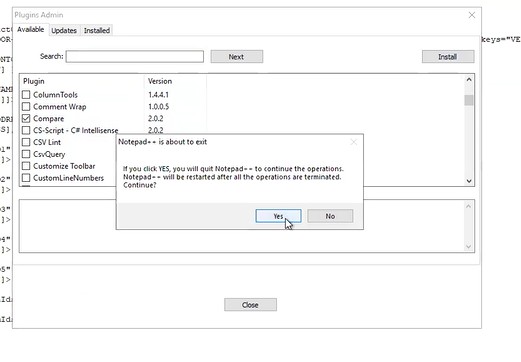
Task: Click the Install button
Action: click(448, 57)
